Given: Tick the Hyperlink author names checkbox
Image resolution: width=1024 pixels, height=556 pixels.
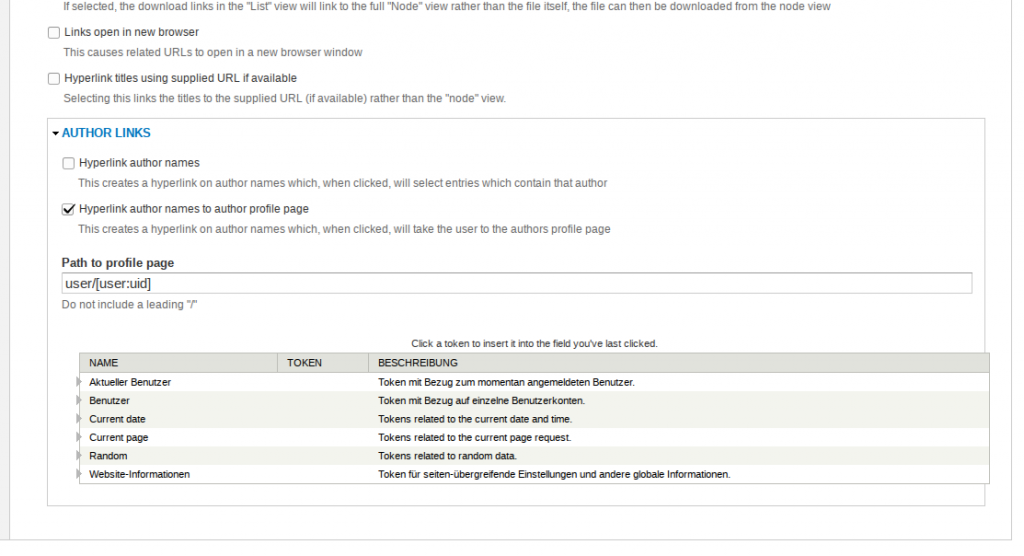Looking at the screenshot, I should pyautogui.click(x=69, y=163).
